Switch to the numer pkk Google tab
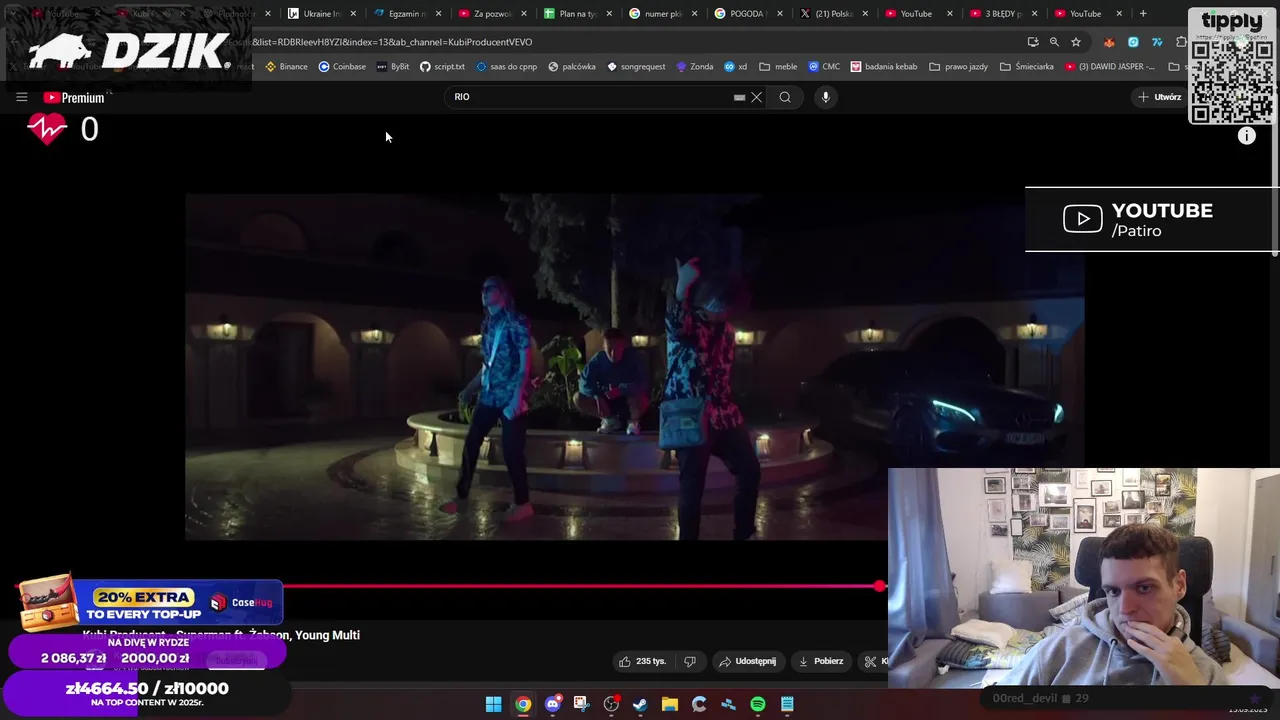 [664, 14]
